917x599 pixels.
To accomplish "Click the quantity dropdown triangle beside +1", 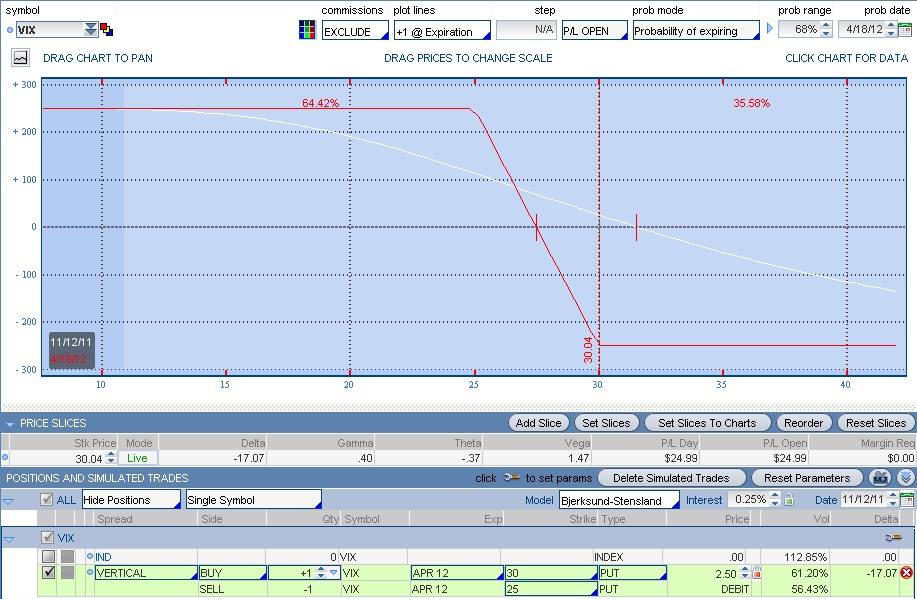I will [333, 573].
